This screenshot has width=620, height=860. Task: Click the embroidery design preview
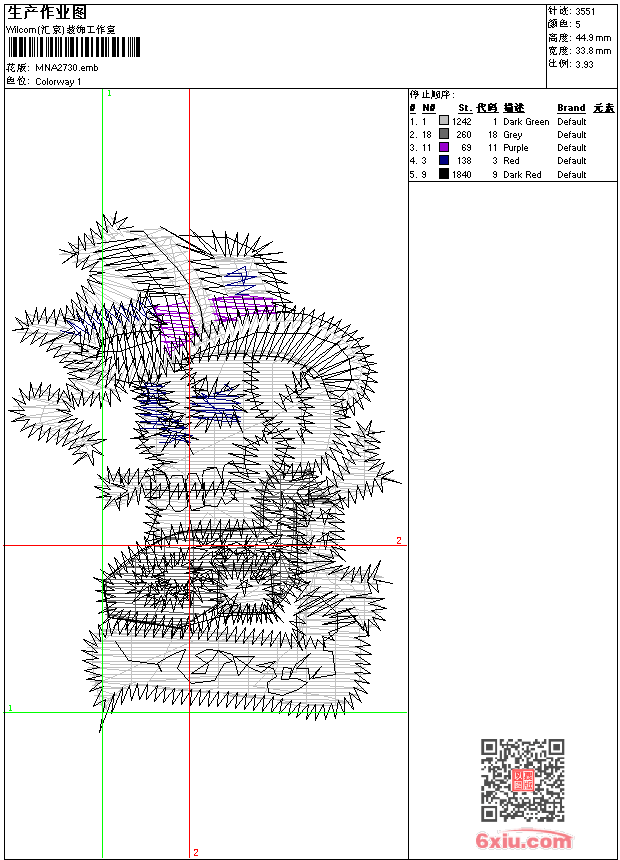pos(206,472)
